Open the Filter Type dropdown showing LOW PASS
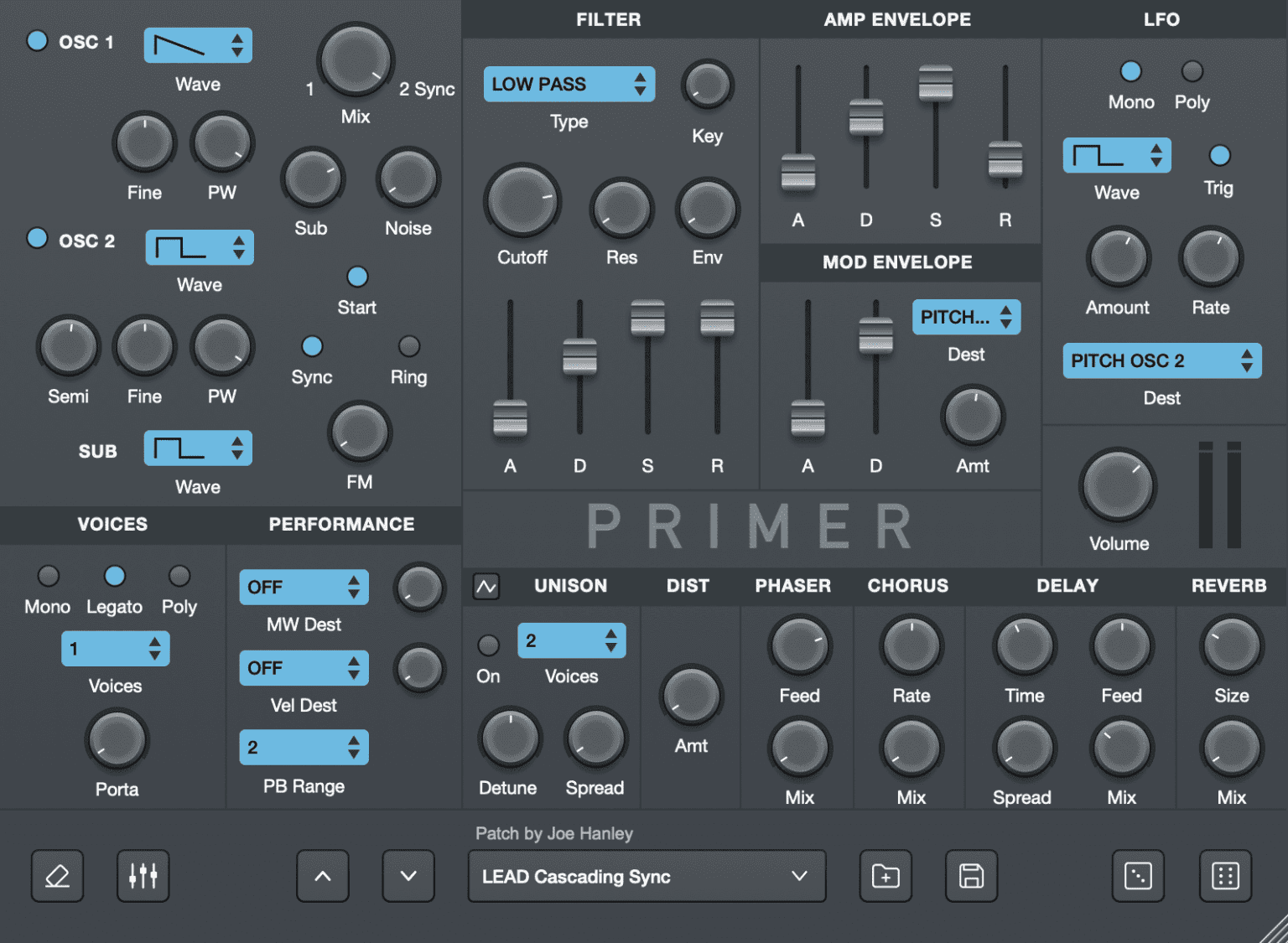This screenshot has height=943, width=1288. (569, 84)
